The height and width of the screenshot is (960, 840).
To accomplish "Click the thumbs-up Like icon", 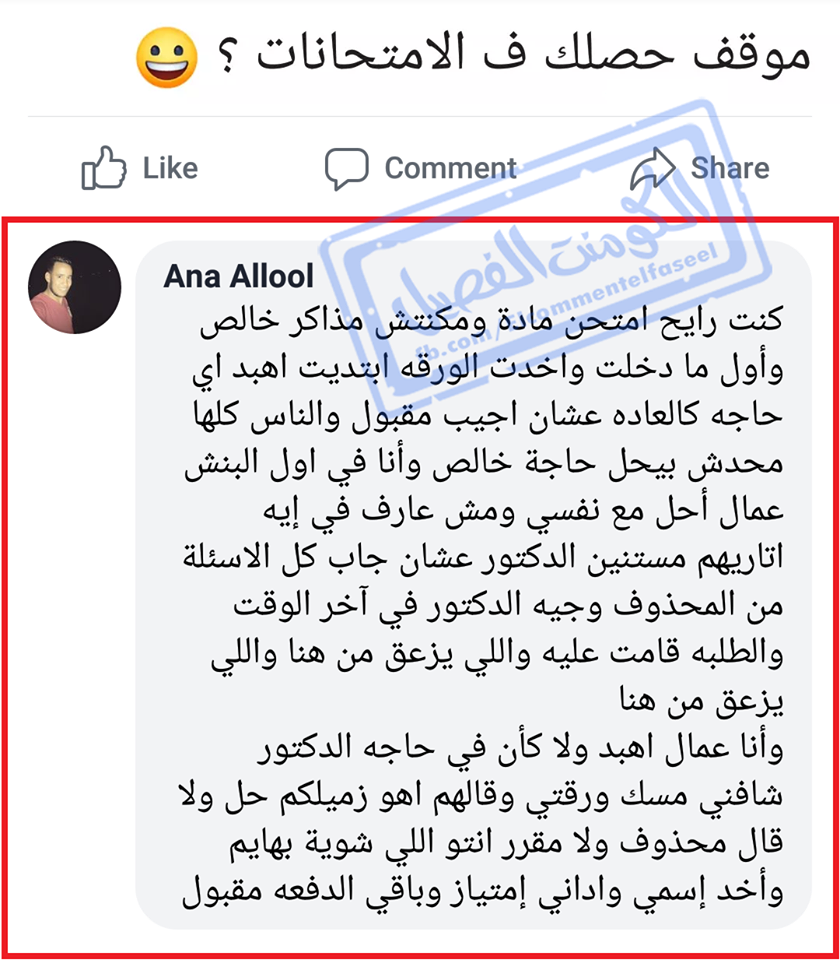I will pyautogui.click(x=103, y=168).
